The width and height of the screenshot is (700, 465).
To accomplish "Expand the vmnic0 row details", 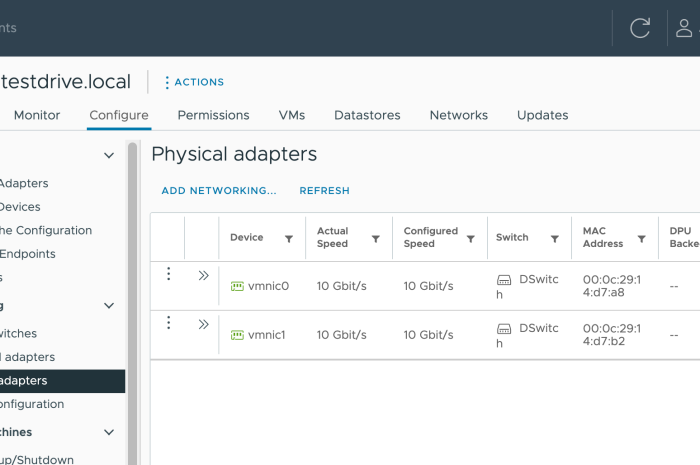I will click(x=203, y=275).
